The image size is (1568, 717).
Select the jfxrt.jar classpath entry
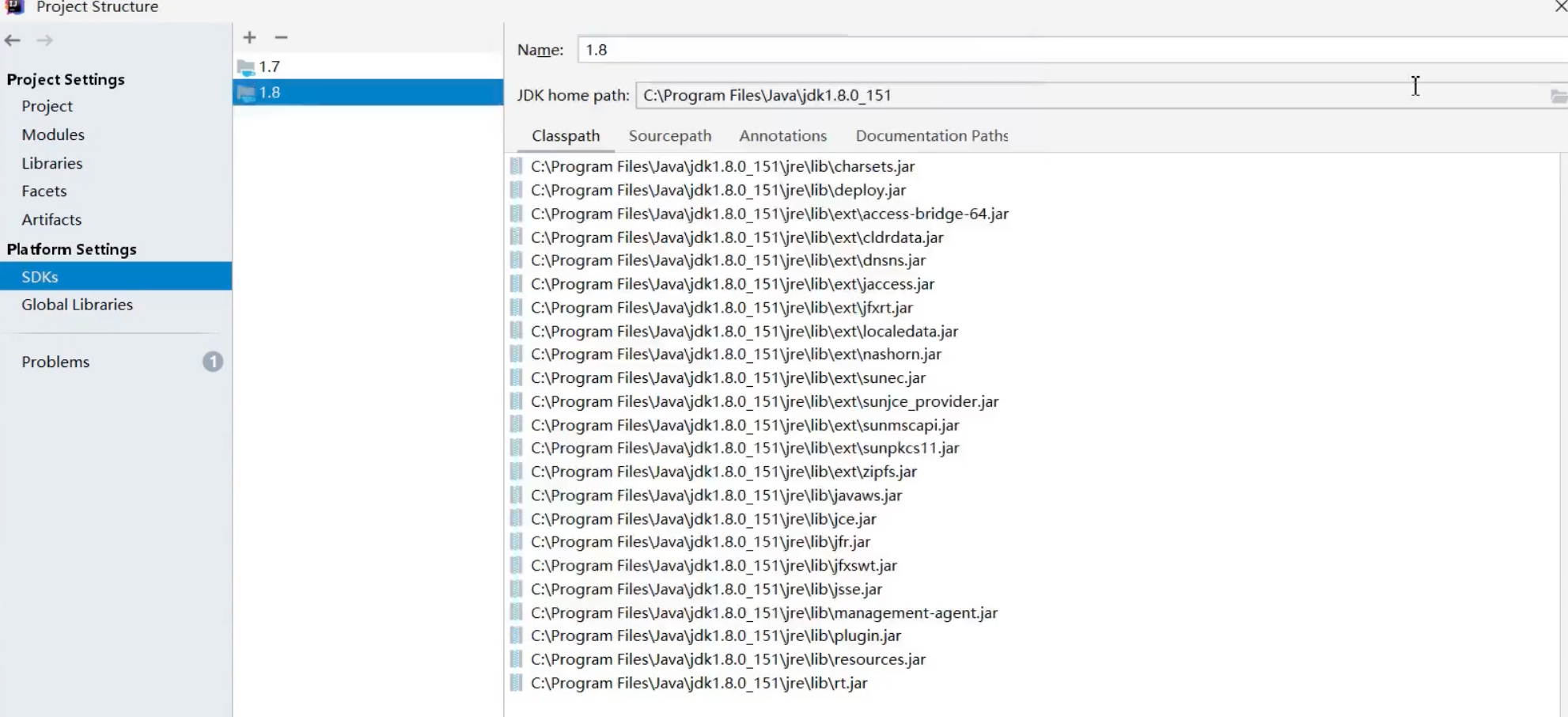click(722, 308)
